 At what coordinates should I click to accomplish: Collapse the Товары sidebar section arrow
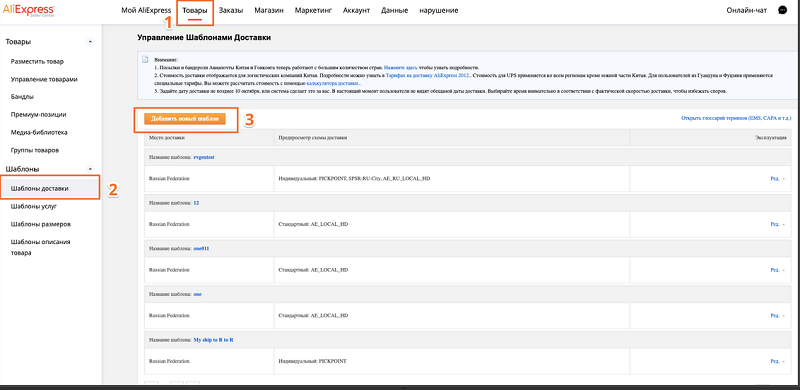90,41
